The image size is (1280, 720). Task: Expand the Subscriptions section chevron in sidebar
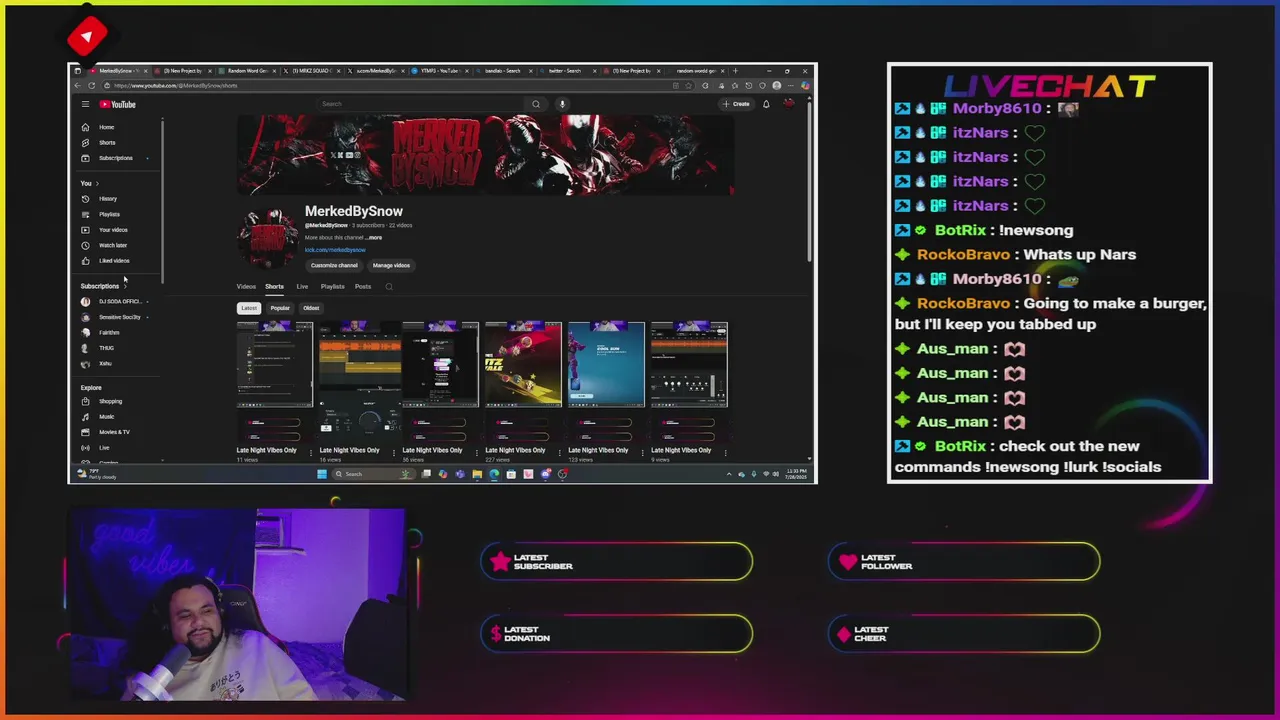tap(125, 286)
